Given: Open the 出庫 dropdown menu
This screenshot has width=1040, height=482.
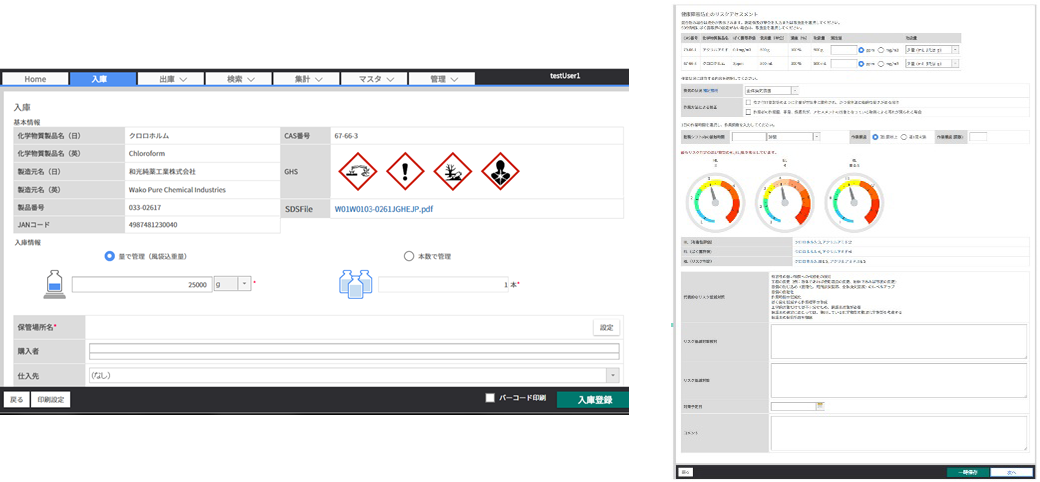Looking at the screenshot, I should pos(165,78).
